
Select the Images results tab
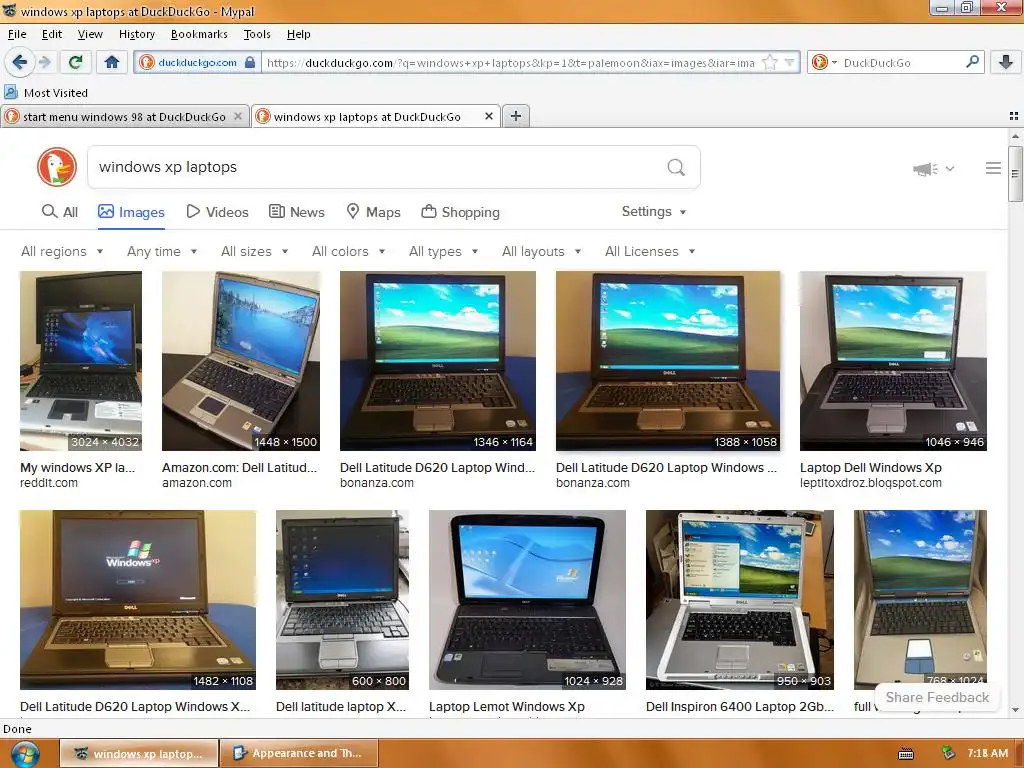point(131,212)
